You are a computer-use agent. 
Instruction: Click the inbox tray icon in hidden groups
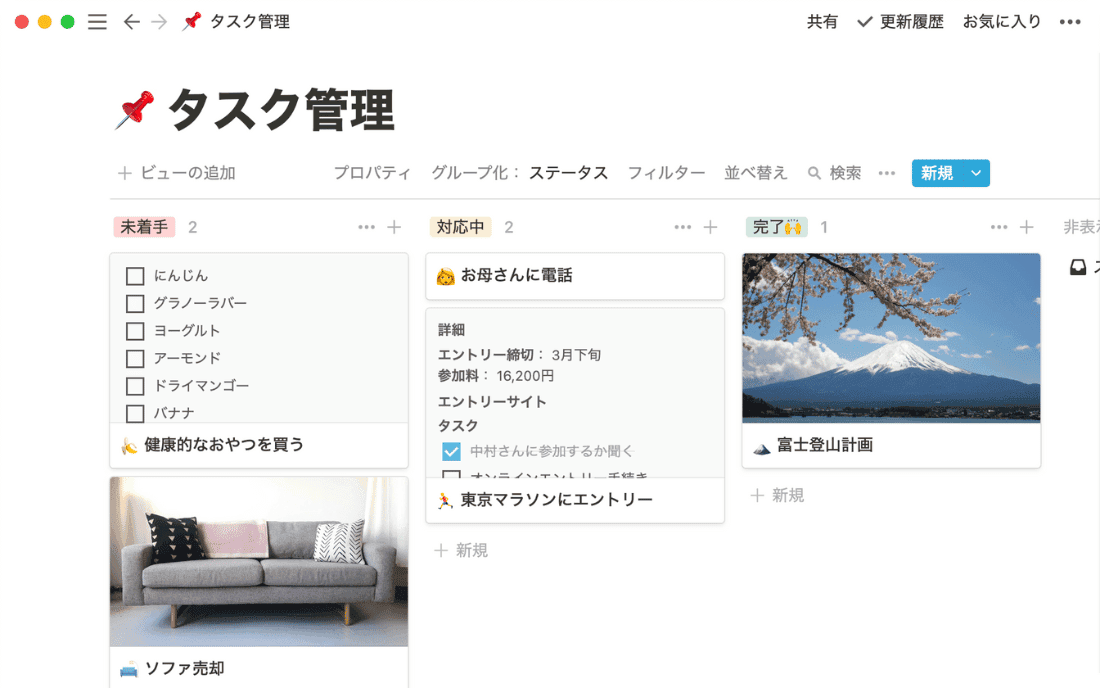pyautogui.click(x=1078, y=267)
